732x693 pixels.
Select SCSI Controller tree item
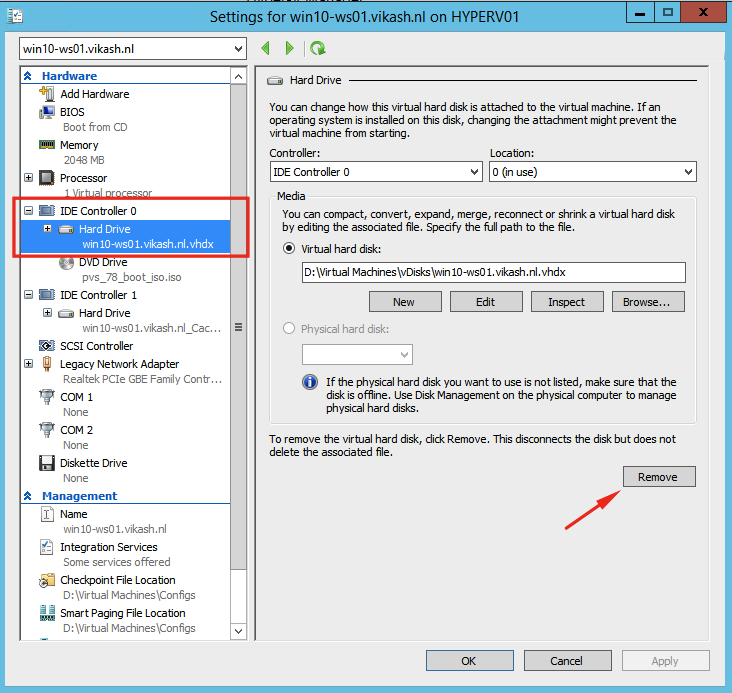pos(96,346)
